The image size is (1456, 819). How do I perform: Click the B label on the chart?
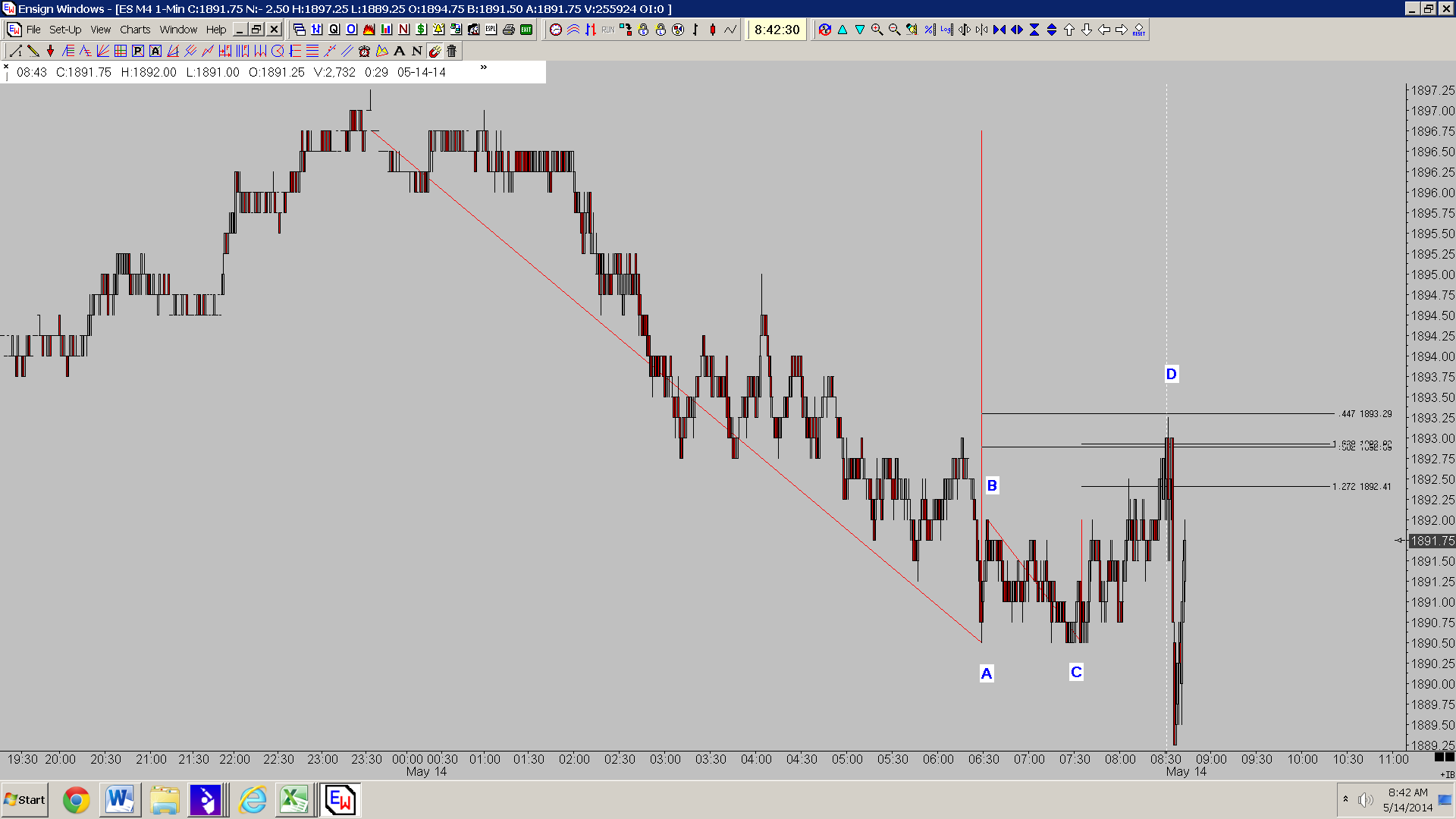tap(992, 485)
